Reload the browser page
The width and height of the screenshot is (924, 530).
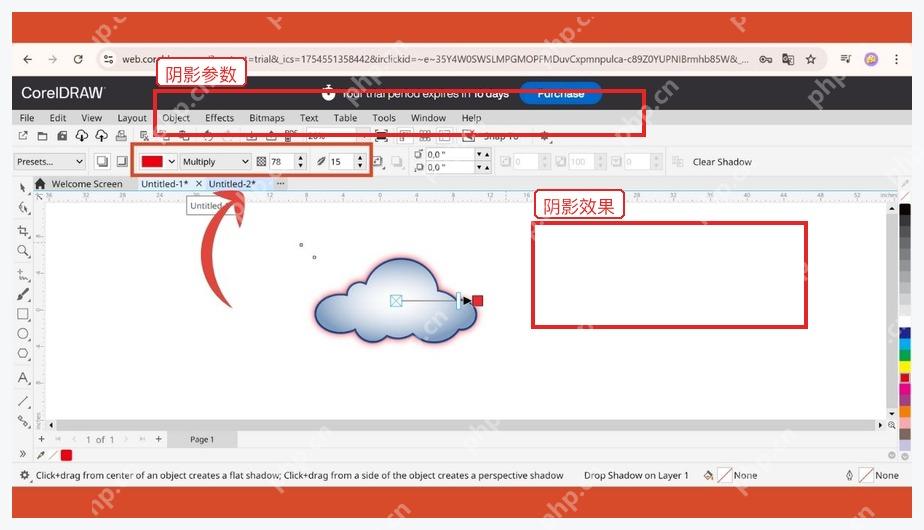point(78,59)
